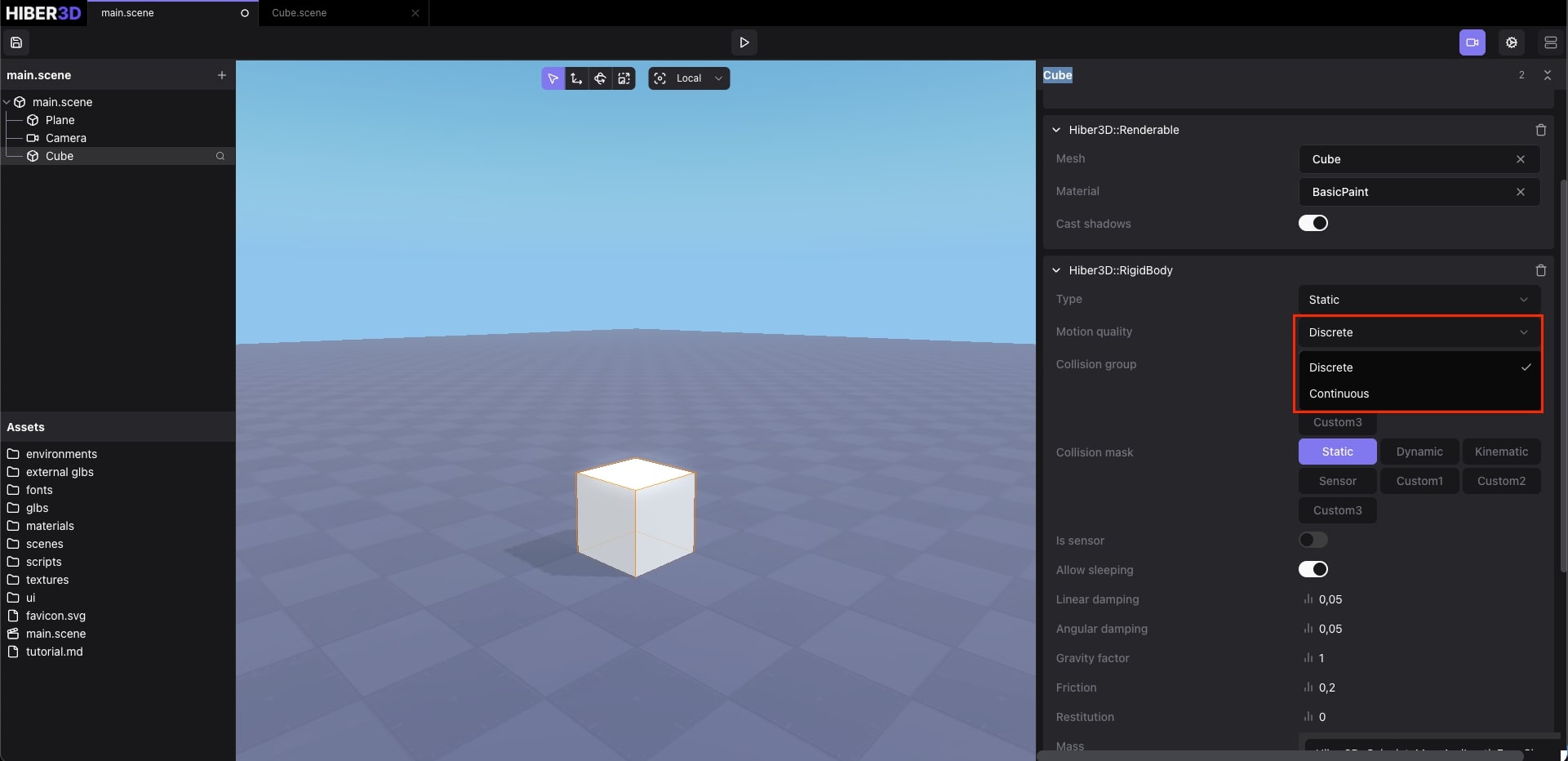Select Continuous motion quality option
This screenshot has width=1568, height=761.
pos(1339,394)
